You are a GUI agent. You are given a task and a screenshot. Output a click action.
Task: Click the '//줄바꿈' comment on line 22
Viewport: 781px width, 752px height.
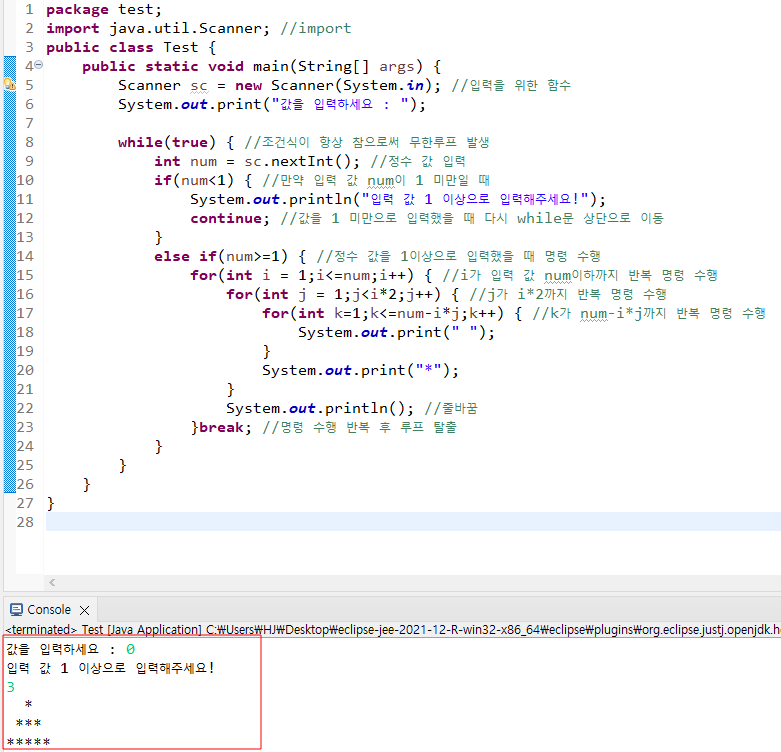[x=451, y=408]
